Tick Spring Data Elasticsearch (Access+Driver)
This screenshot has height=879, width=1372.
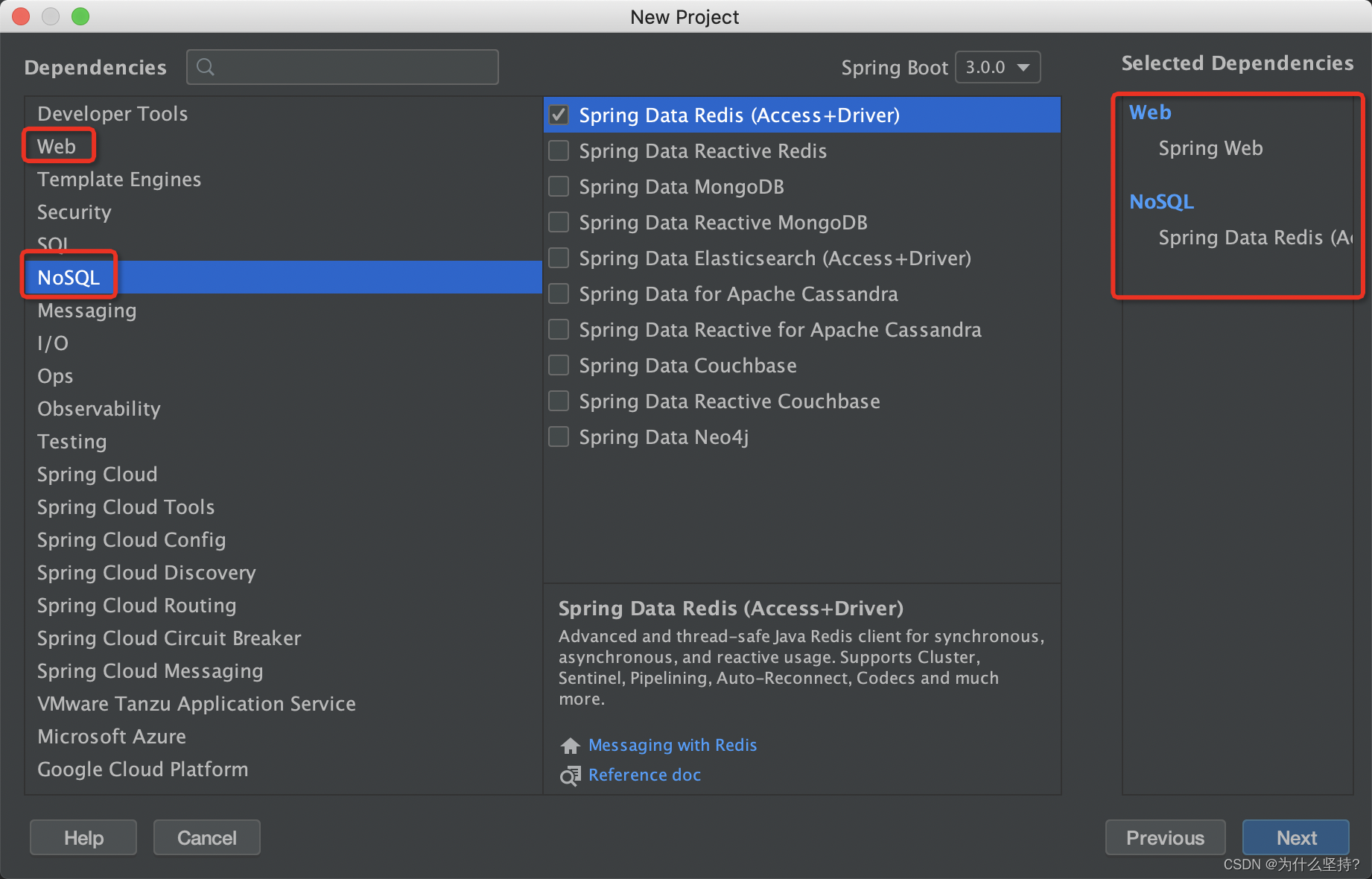point(559,258)
